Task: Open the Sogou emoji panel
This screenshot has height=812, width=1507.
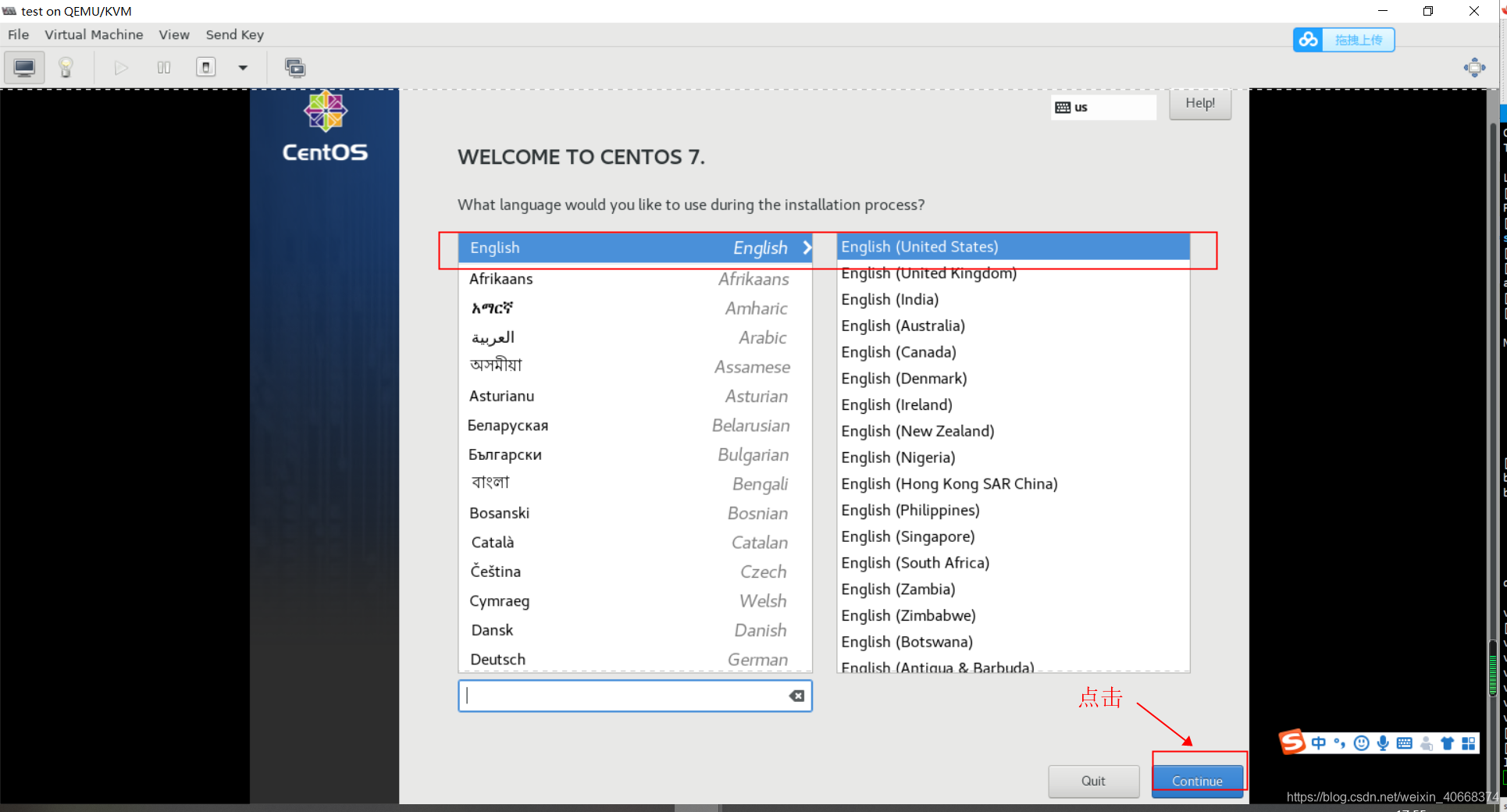Action: (x=1362, y=743)
